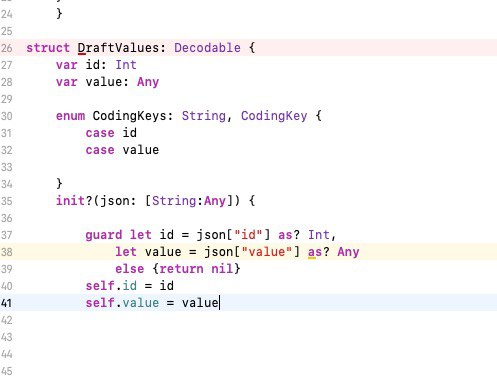The width and height of the screenshot is (497, 380).
Task: Click 'var' keyword on line 28
Action: 67,82
